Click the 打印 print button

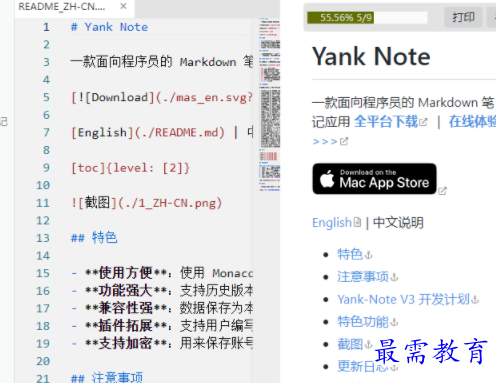[x=463, y=17]
